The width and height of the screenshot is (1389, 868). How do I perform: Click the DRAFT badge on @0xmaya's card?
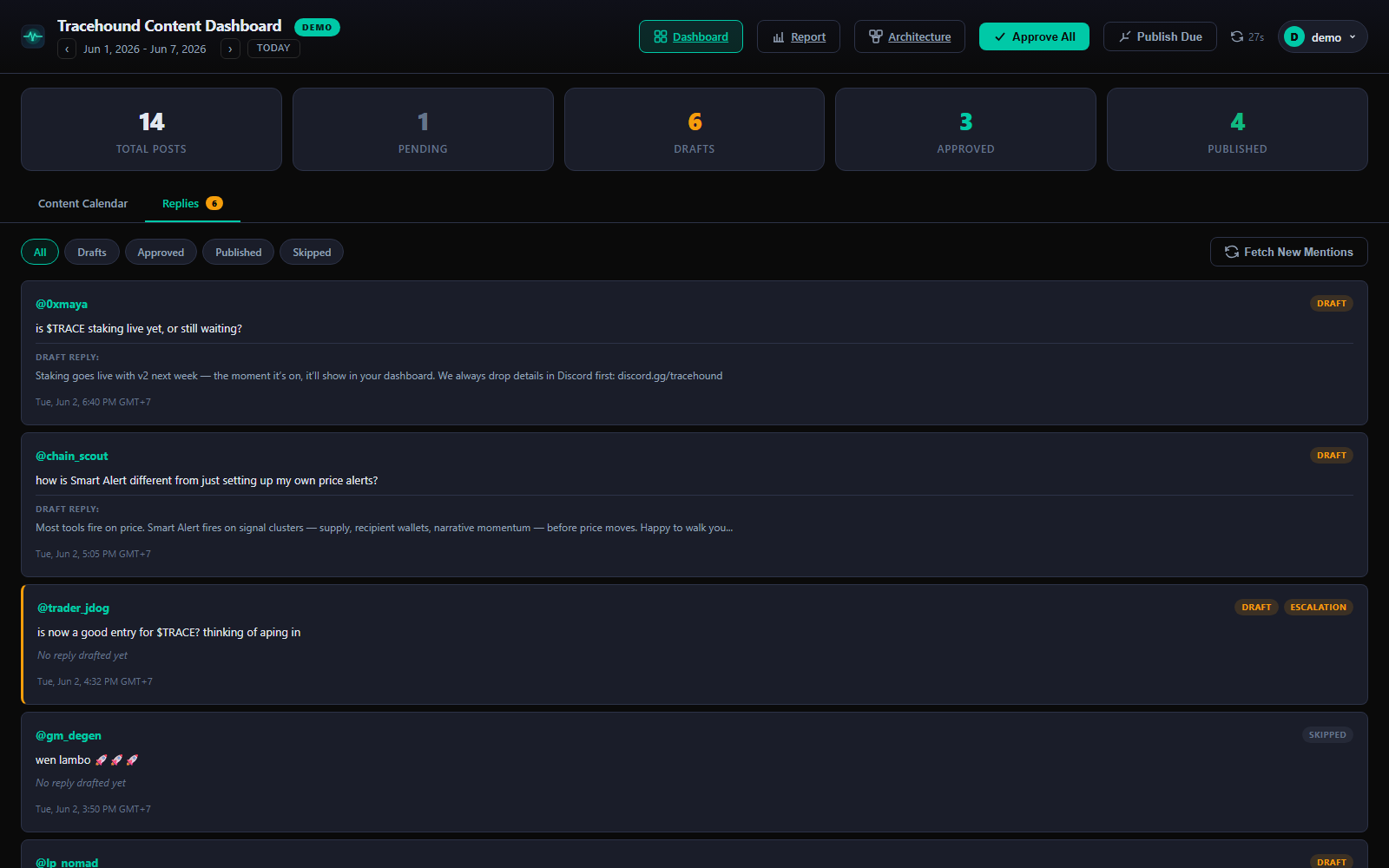1332,304
